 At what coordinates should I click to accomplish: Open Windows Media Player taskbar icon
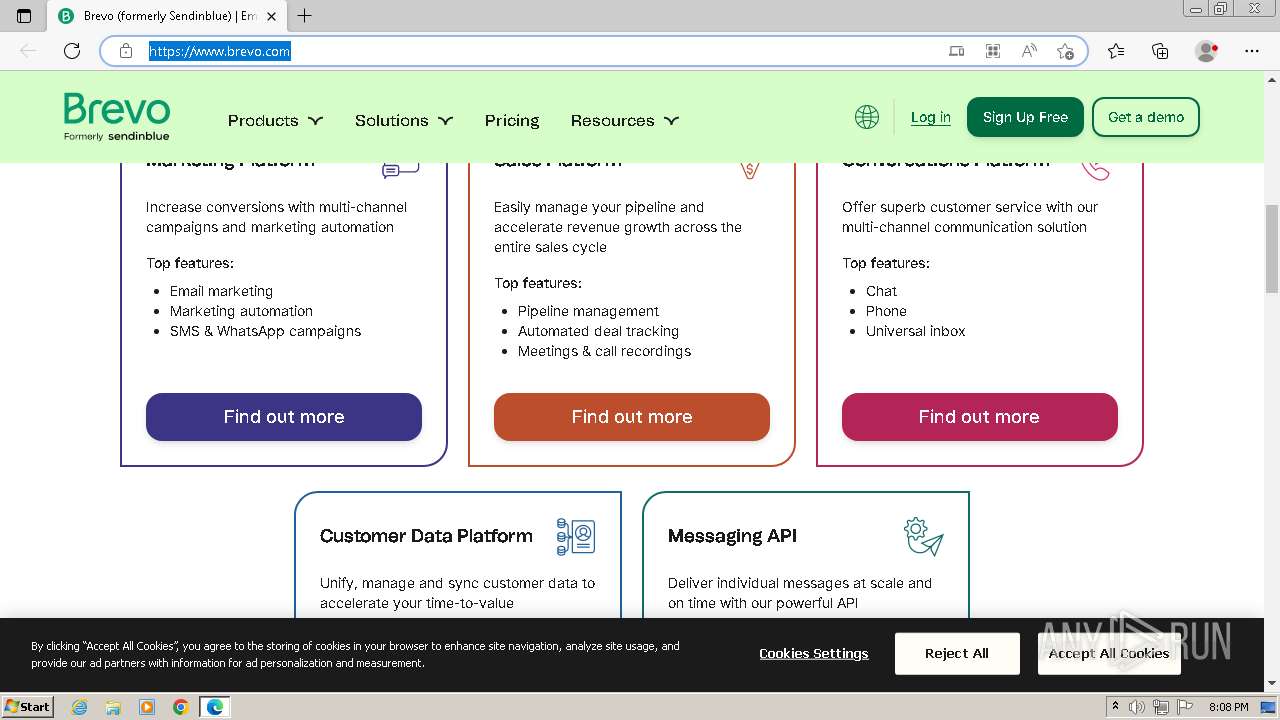(x=147, y=707)
